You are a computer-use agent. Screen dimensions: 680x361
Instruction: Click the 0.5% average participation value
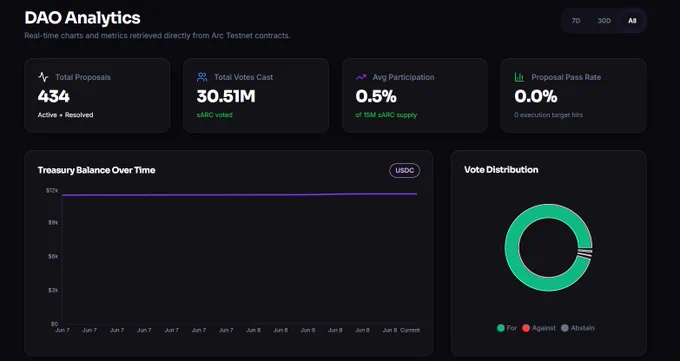pos(376,96)
